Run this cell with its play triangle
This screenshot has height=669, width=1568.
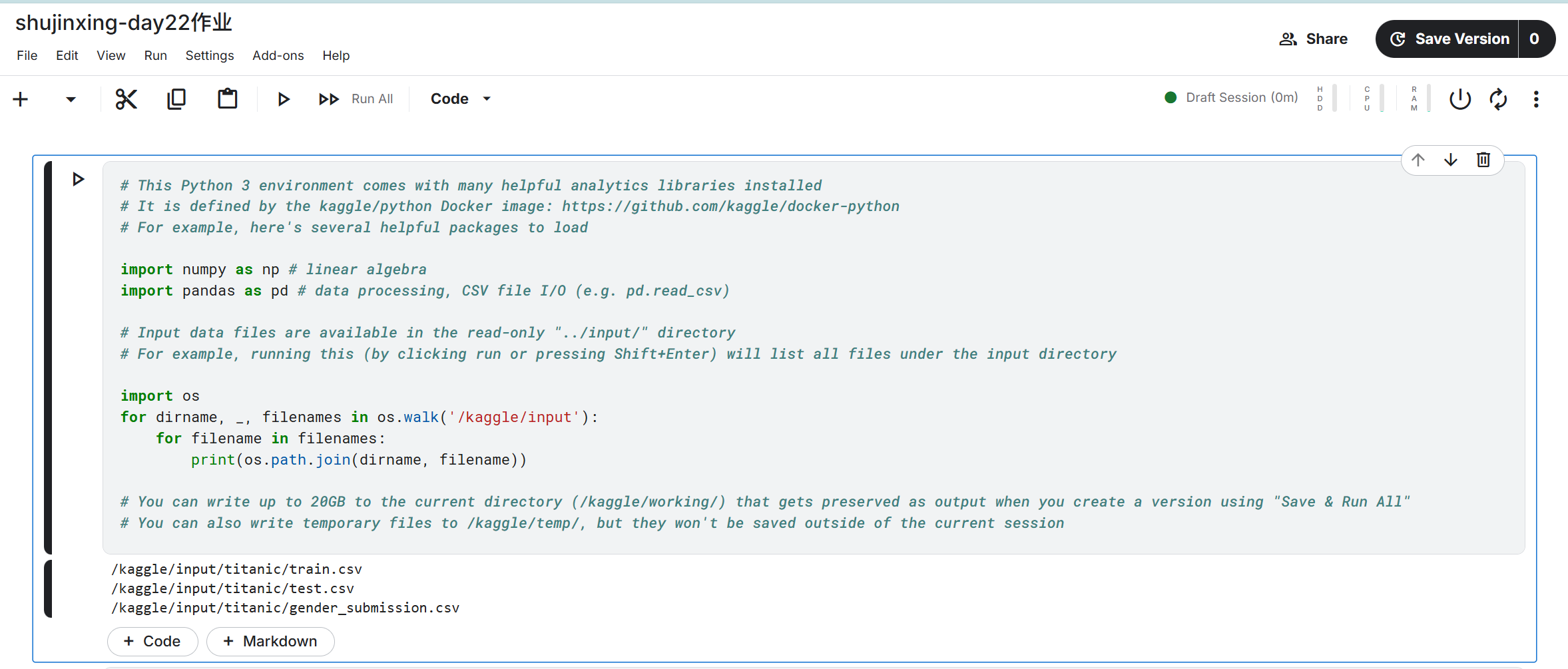(78, 179)
